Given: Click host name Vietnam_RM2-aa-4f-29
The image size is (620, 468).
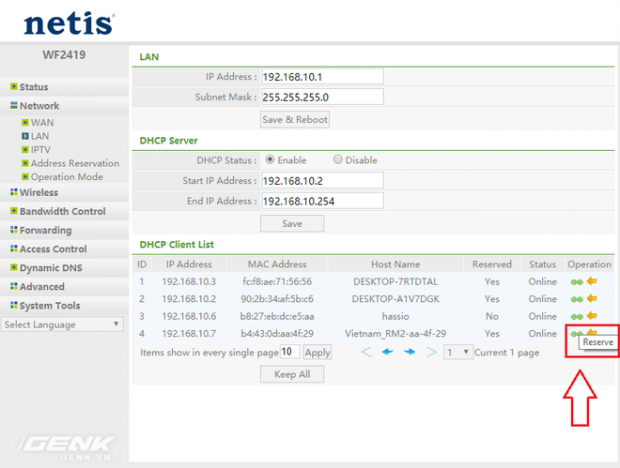Looking at the screenshot, I should pos(395,334).
